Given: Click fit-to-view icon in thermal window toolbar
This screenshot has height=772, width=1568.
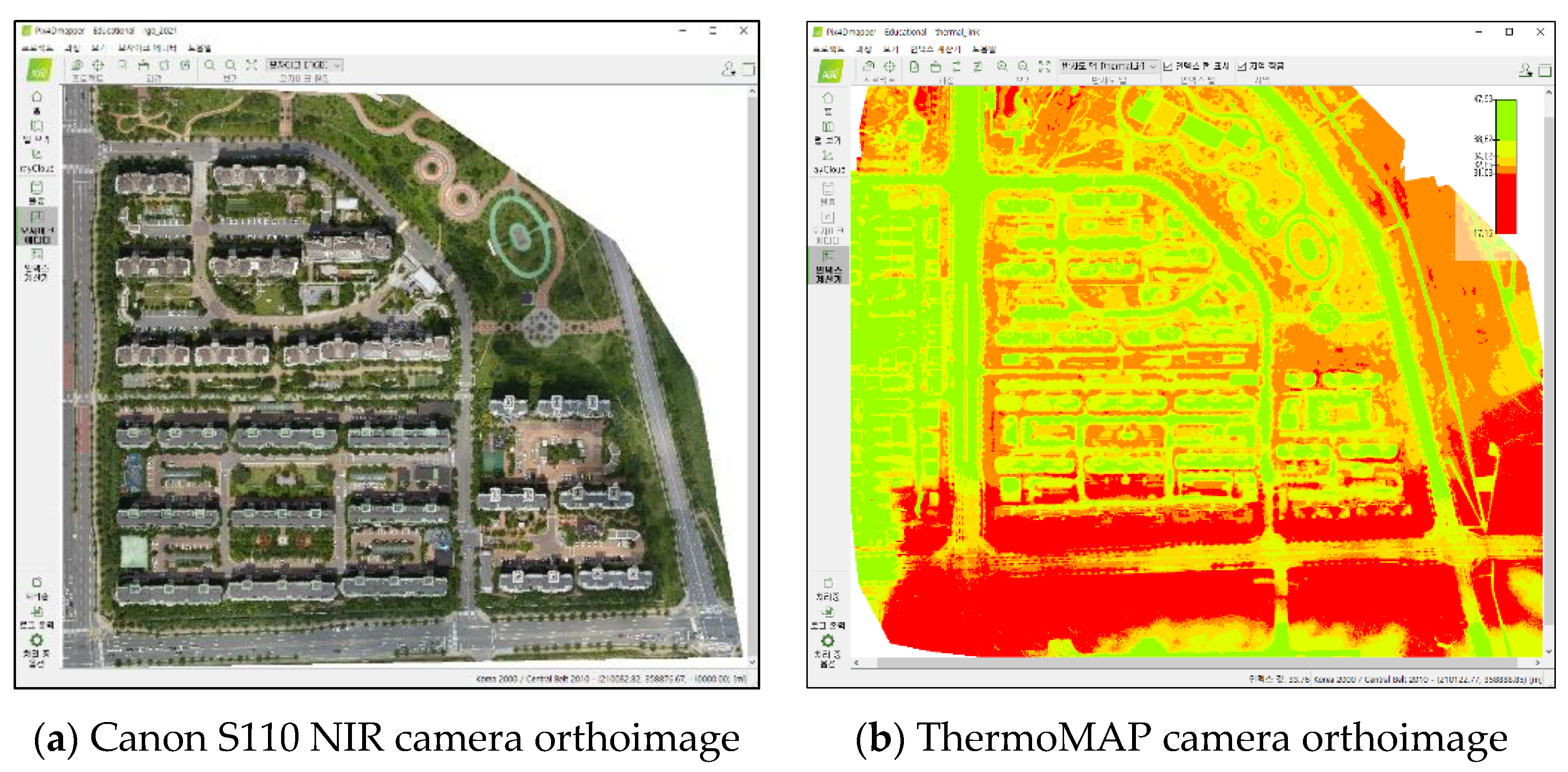Looking at the screenshot, I should [1045, 66].
